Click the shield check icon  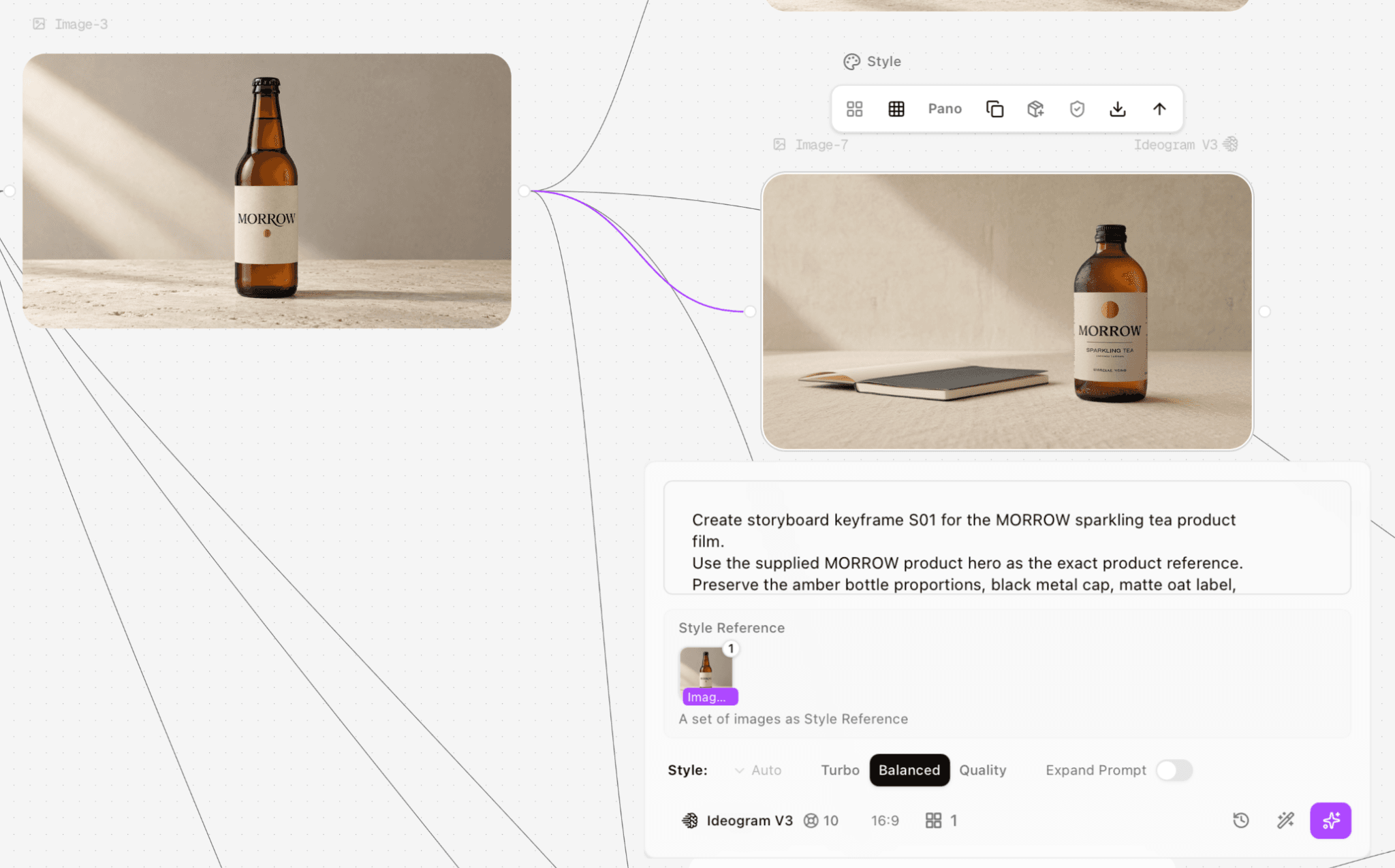1077,109
